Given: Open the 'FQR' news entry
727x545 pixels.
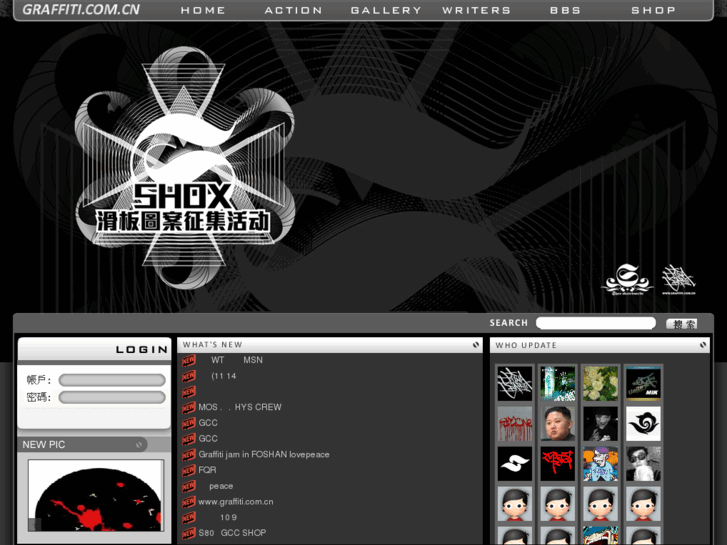Looking at the screenshot, I should click(x=207, y=470).
